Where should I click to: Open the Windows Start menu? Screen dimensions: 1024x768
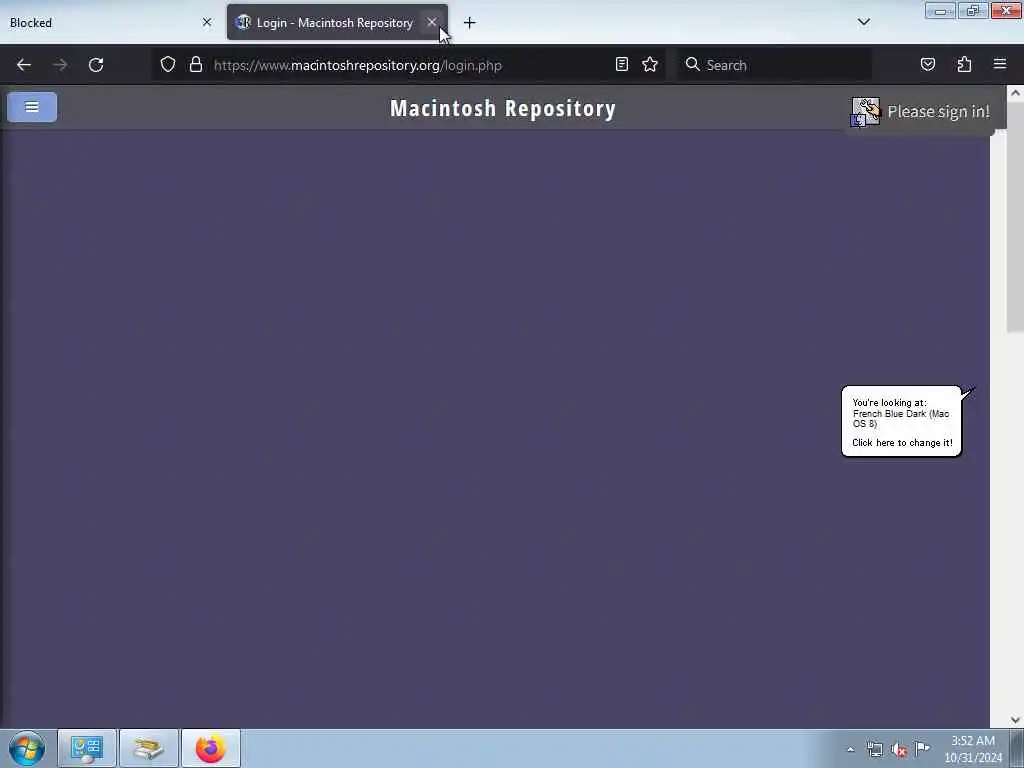[27, 748]
